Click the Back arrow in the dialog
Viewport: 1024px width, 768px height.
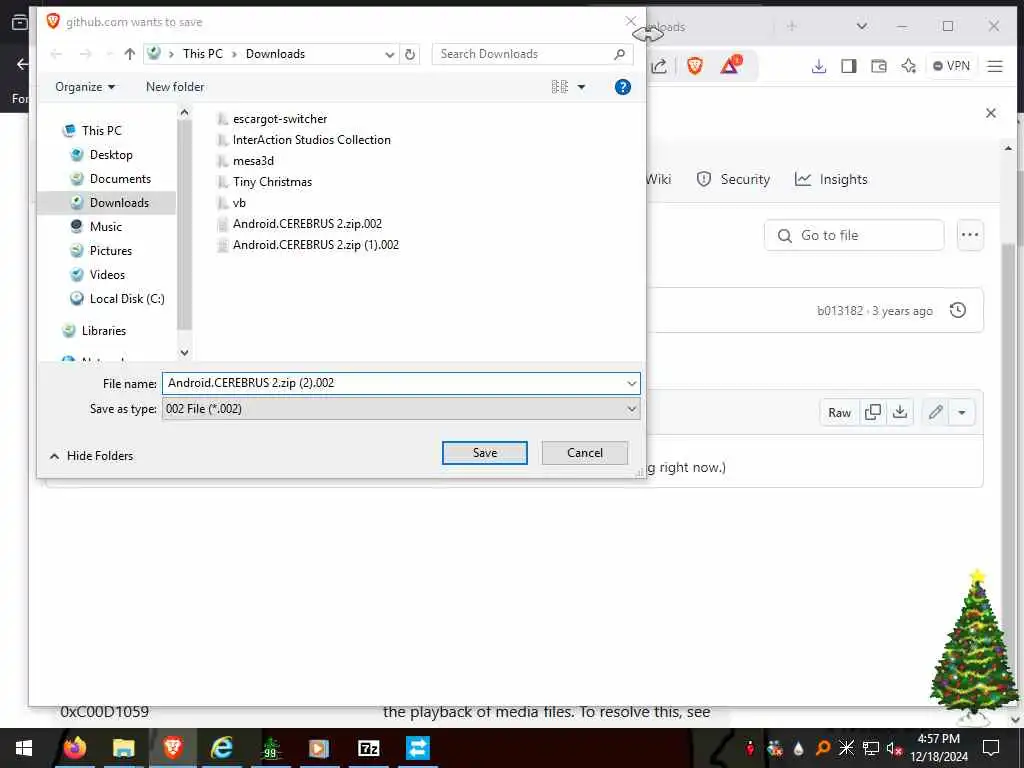pyautogui.click(x=56, y=54)
